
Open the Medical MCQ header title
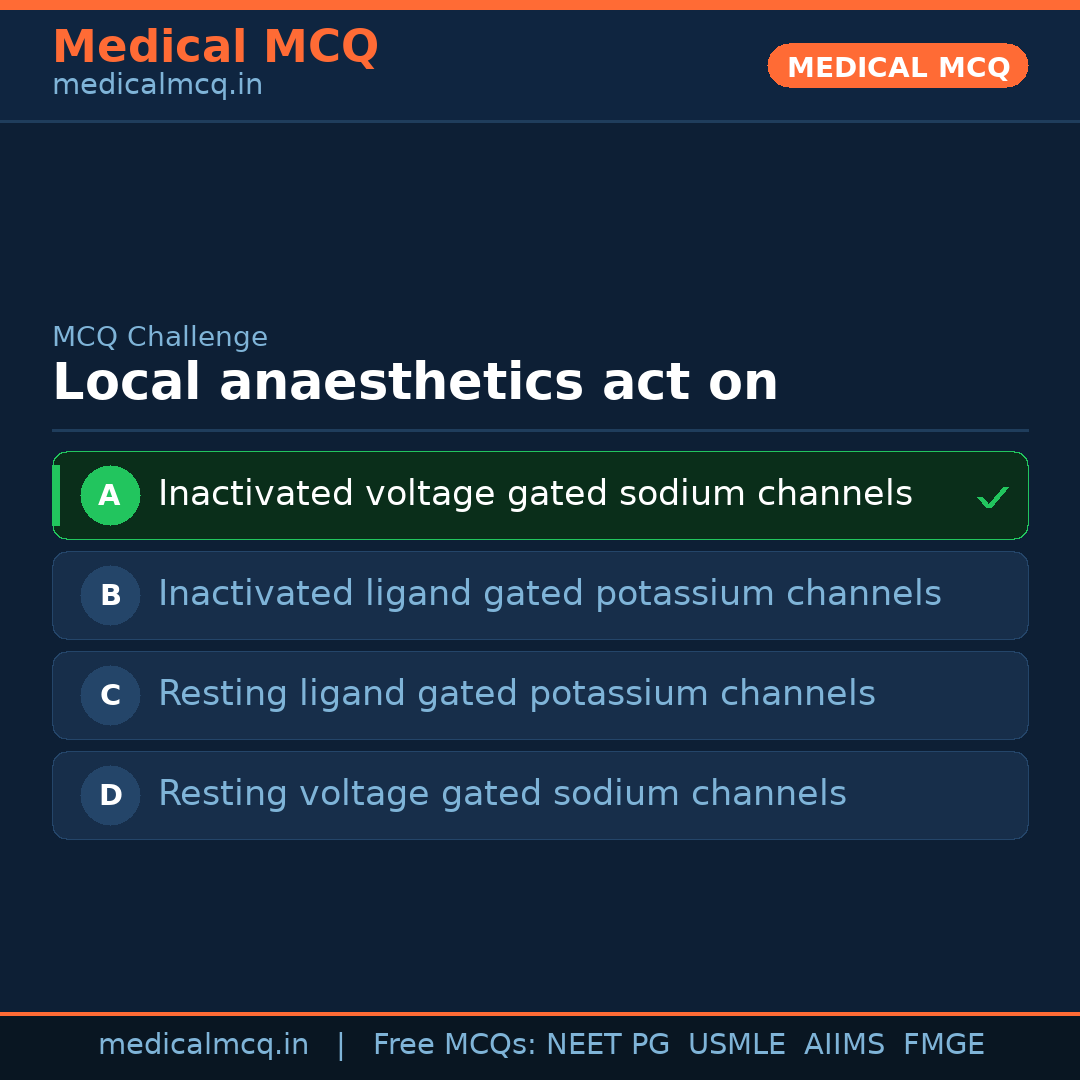(215, 47)
